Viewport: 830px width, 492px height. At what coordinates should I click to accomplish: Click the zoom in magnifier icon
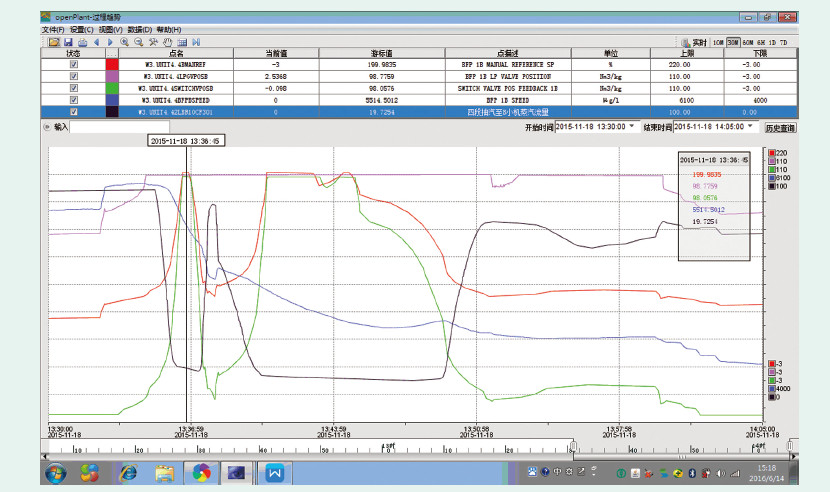point(124,42)
